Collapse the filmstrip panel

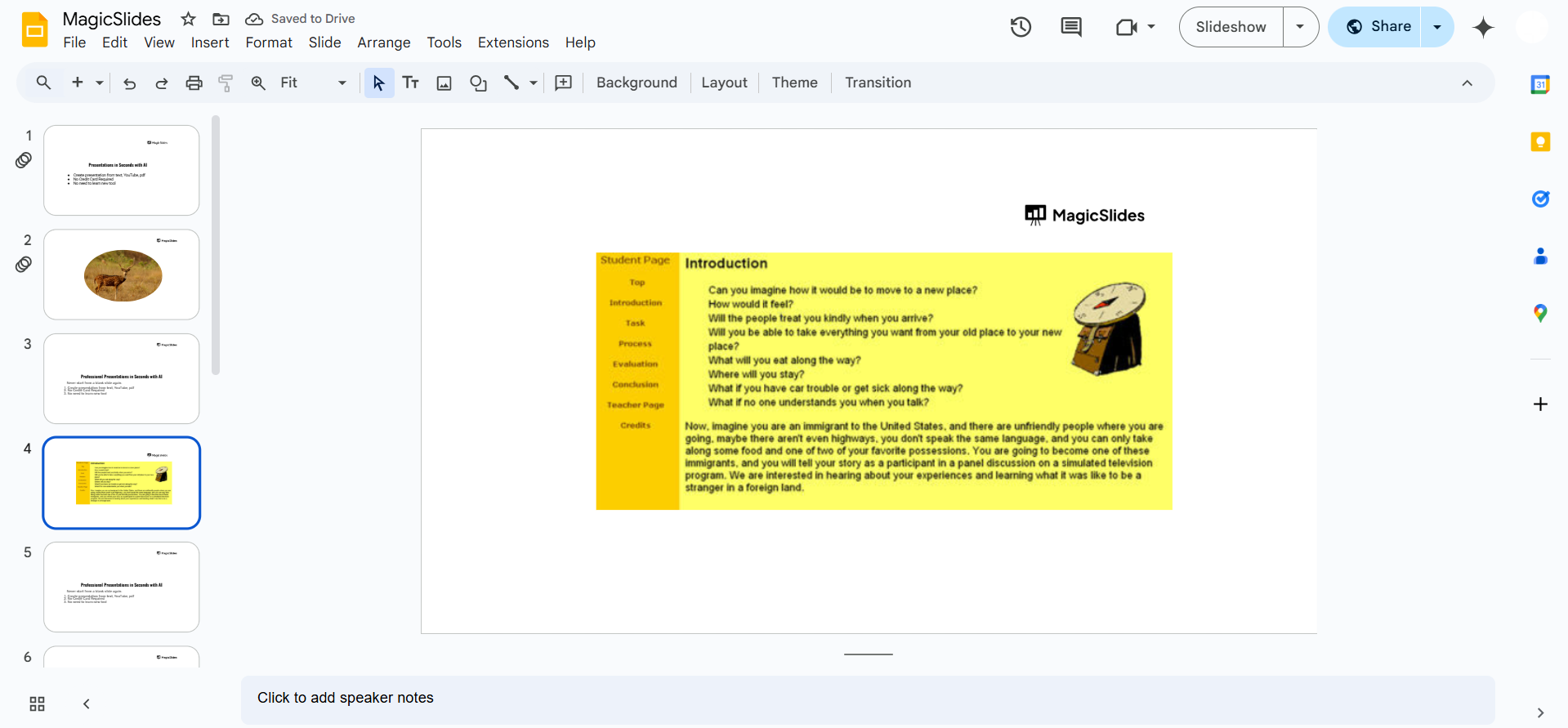[x=87, y=704]
